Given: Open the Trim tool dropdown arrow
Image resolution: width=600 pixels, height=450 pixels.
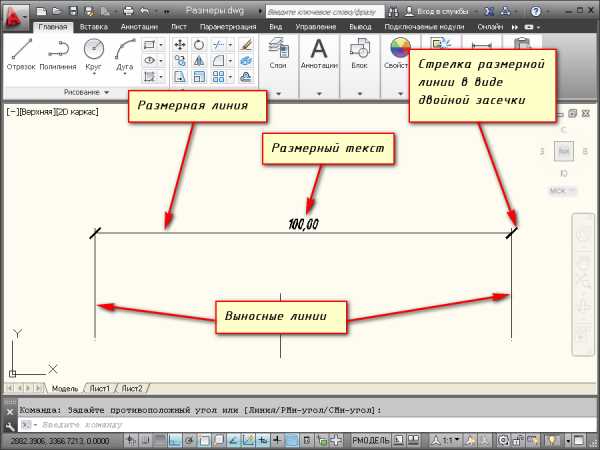Looking at the screenshot, I should pos(230,45).
